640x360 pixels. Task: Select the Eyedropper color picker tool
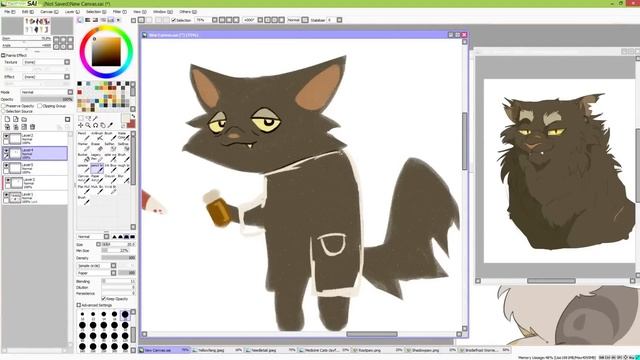tap(110, 125)
